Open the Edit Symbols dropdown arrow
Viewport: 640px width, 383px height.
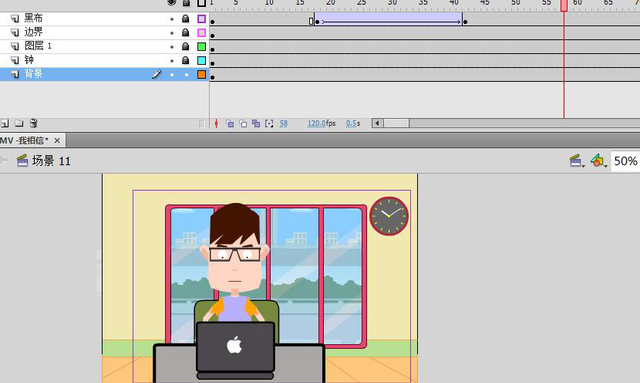pyautogui.click(x=605, y=165)
